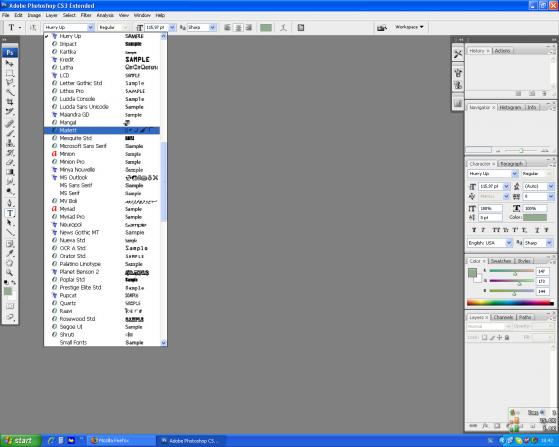The image size is (559, 447).
Task: Switch to the Channels tab
Action: (503, 317)
